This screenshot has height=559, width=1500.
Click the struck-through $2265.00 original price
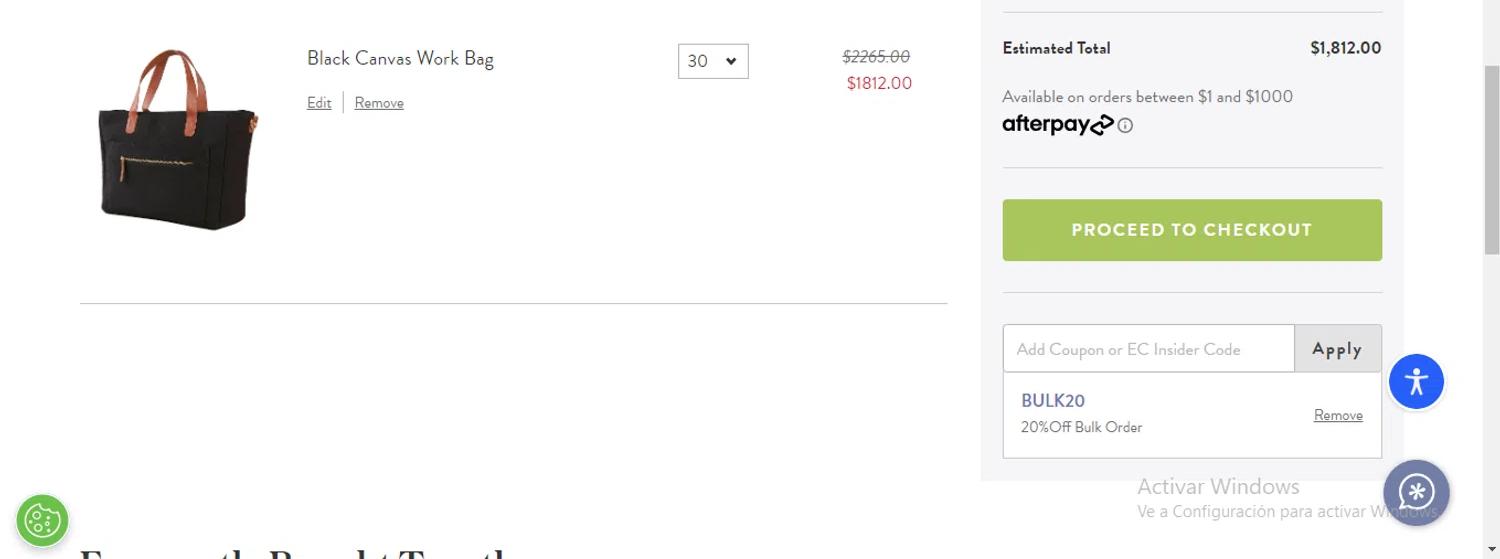[876, 57]
